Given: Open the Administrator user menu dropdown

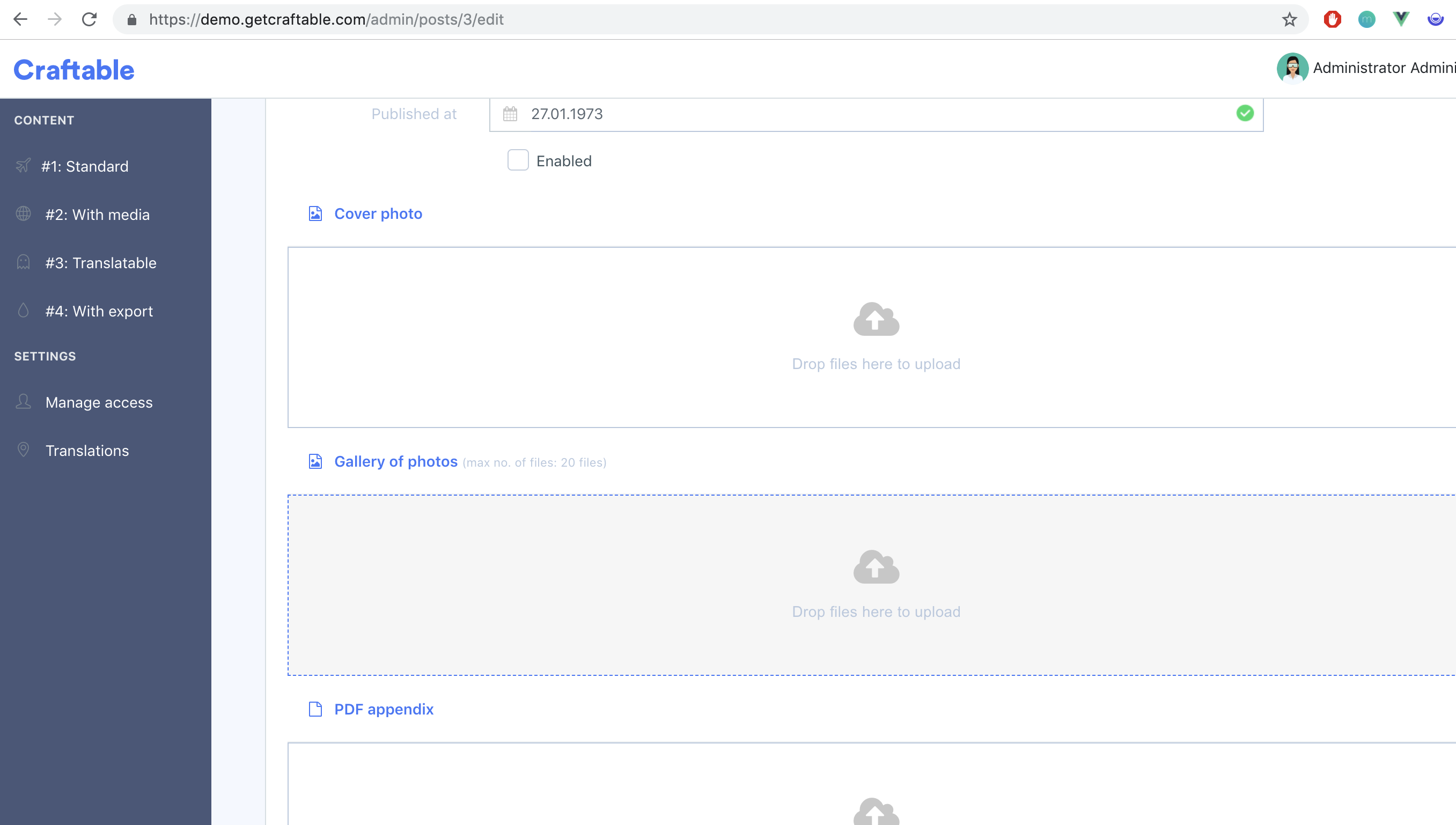Looking at the screenshot, I should click(x=1383, y=68).
